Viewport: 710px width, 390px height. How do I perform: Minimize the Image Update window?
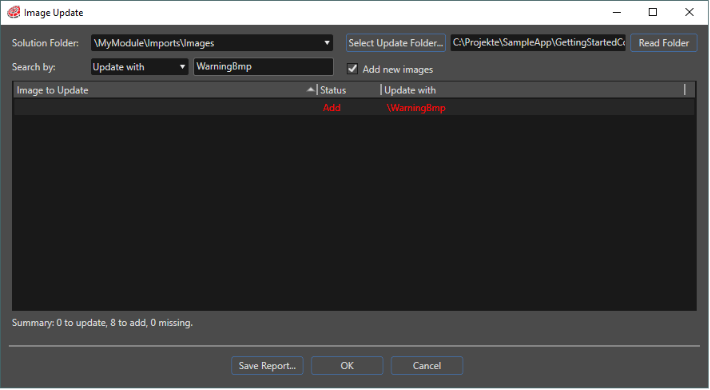click(617, 12)
